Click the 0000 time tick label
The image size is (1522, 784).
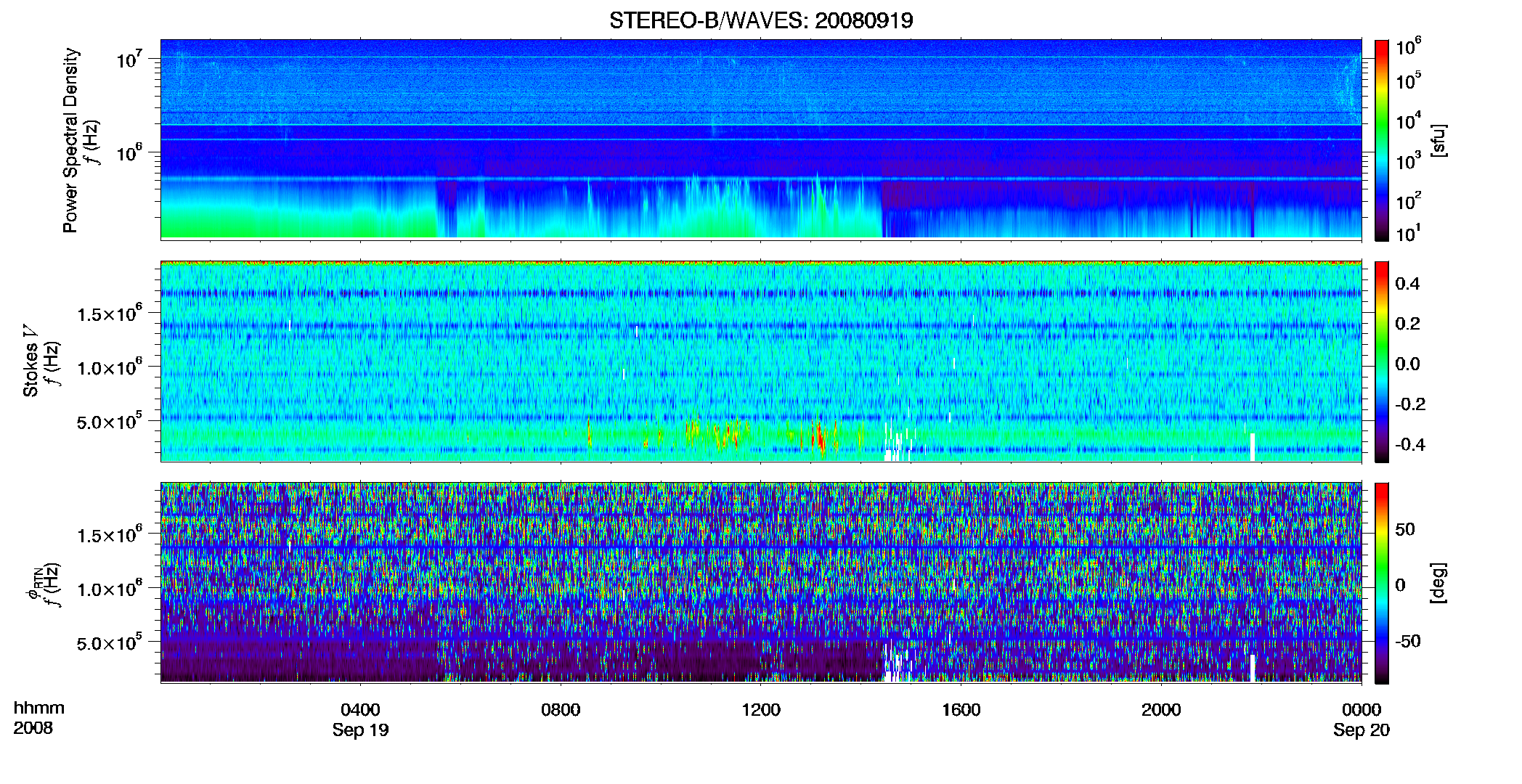click(x=1362, y=709)
